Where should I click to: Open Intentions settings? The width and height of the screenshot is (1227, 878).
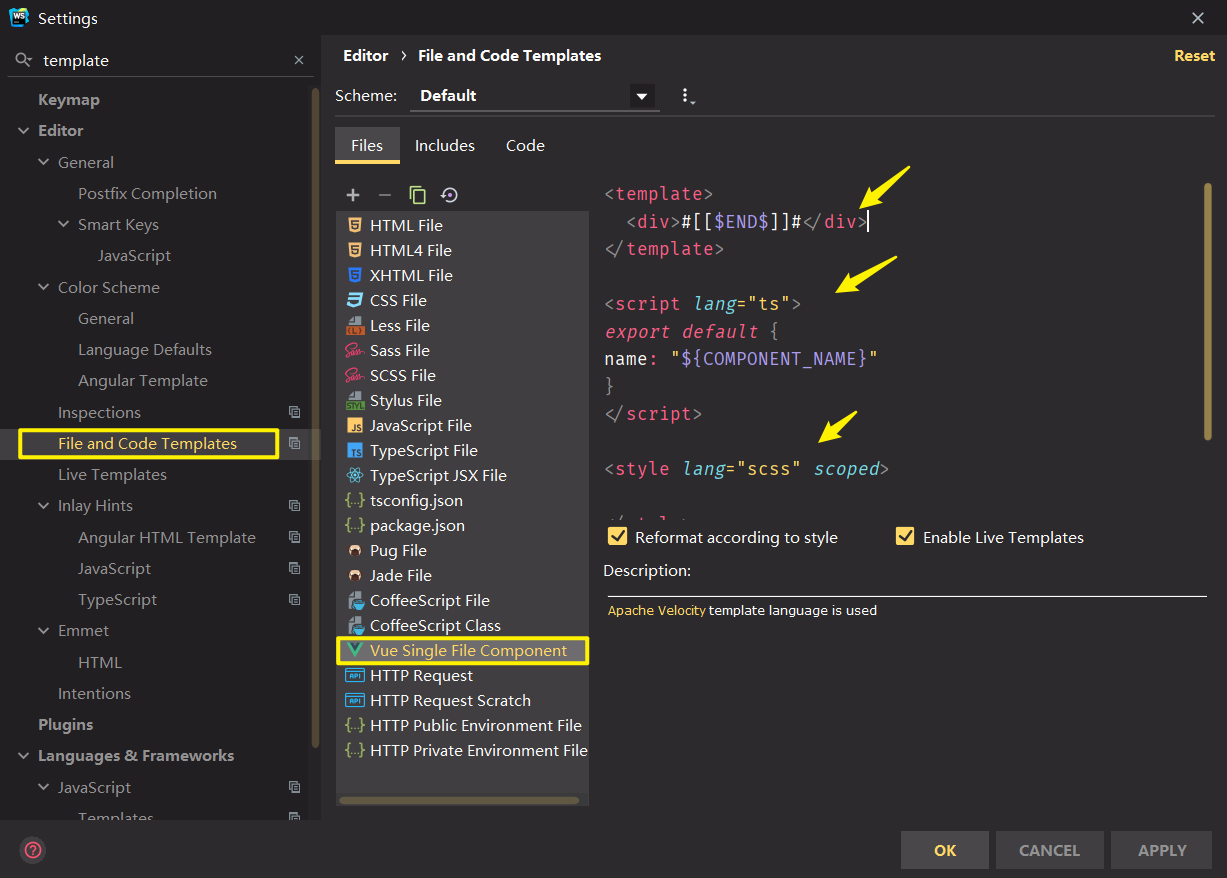pos(94,694)
